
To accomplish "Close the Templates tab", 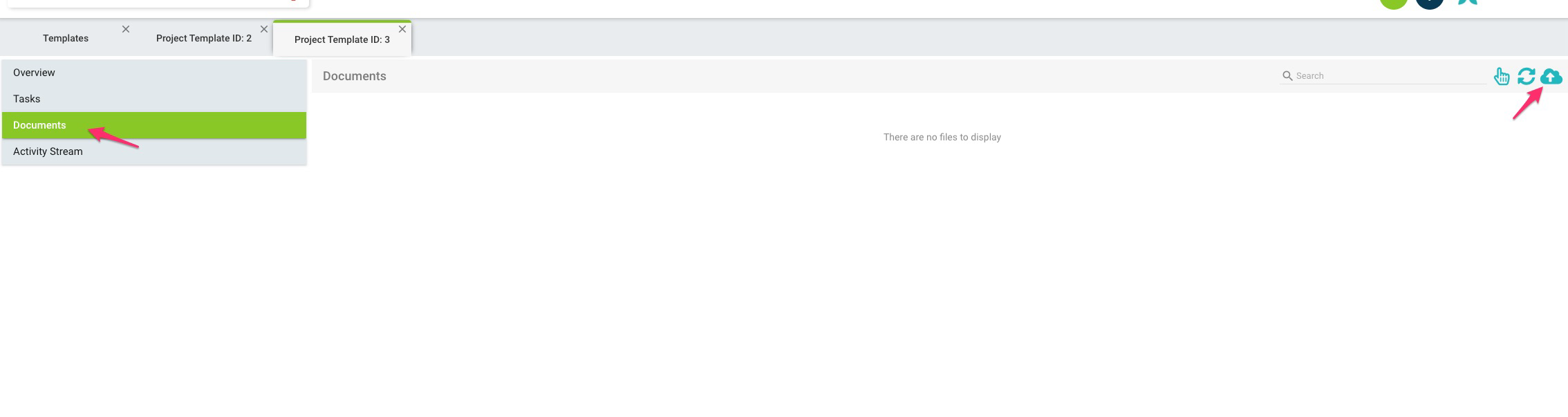I will click(x=126, y=29).
